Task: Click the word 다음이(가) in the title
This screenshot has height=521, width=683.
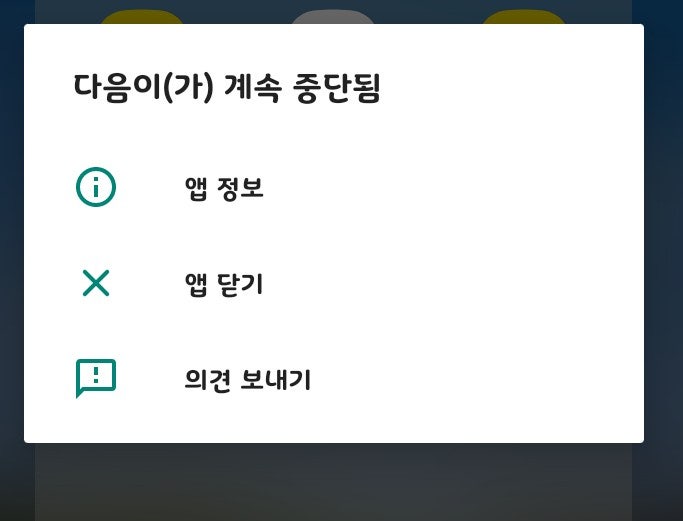Action: (x=143, y=88)
